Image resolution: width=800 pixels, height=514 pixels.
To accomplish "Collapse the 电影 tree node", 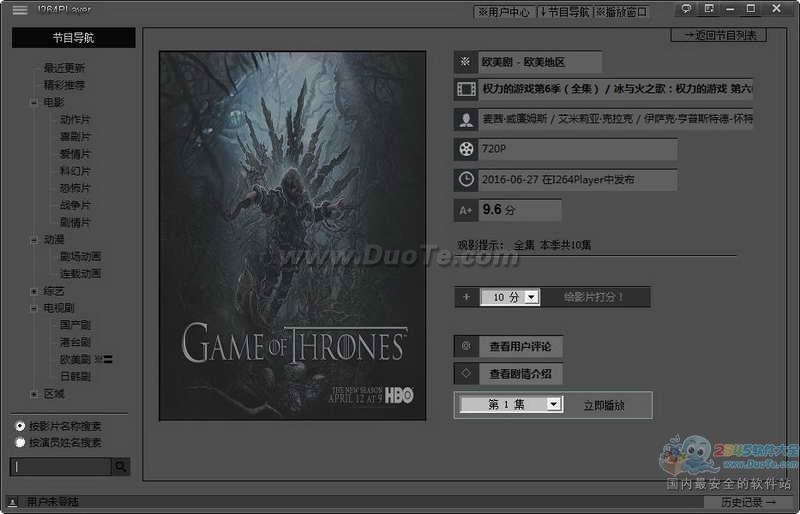I will (x=34, y=102).
